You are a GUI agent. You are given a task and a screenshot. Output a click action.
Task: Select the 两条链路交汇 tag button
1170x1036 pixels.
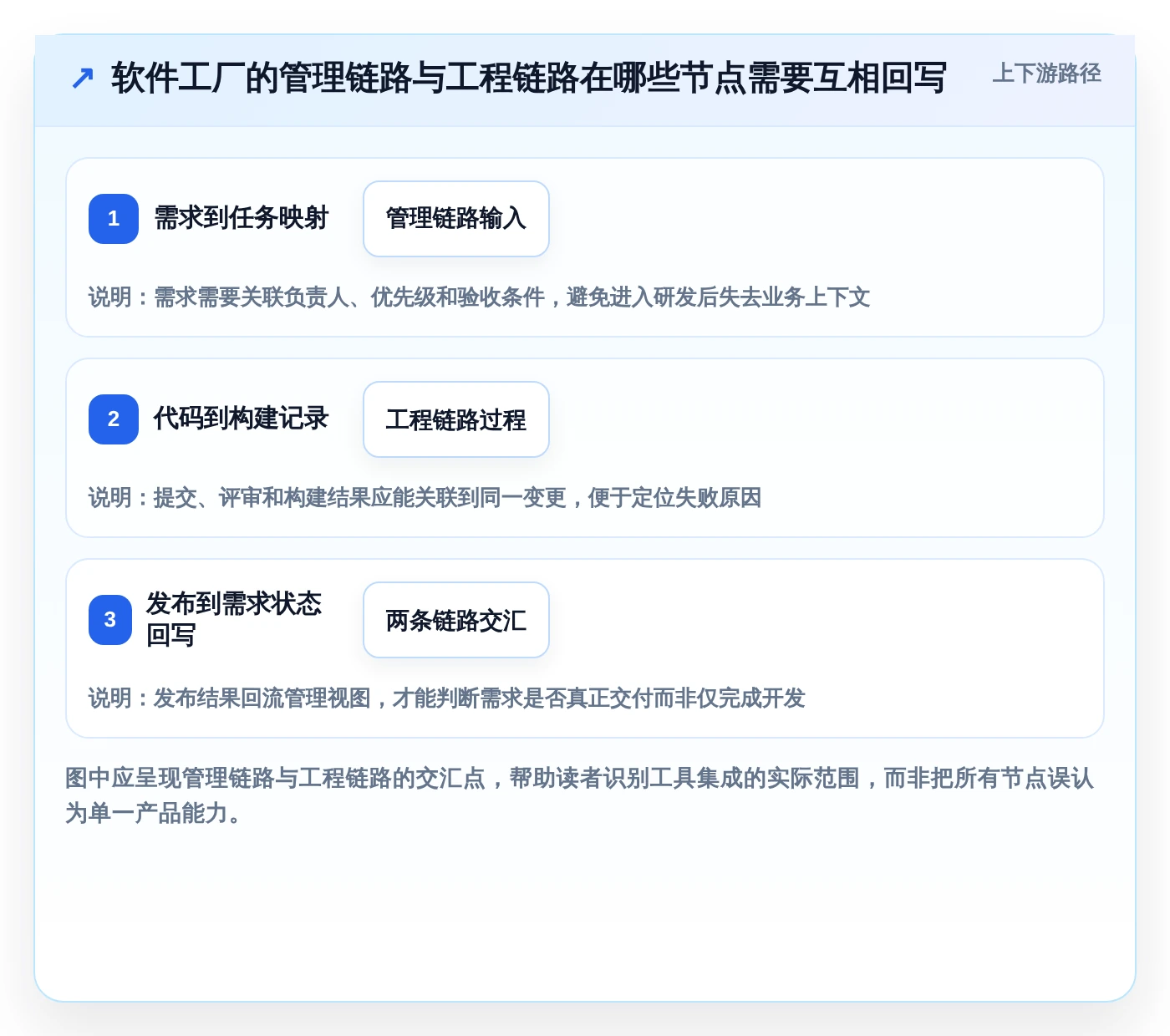[x=456, y=620]
